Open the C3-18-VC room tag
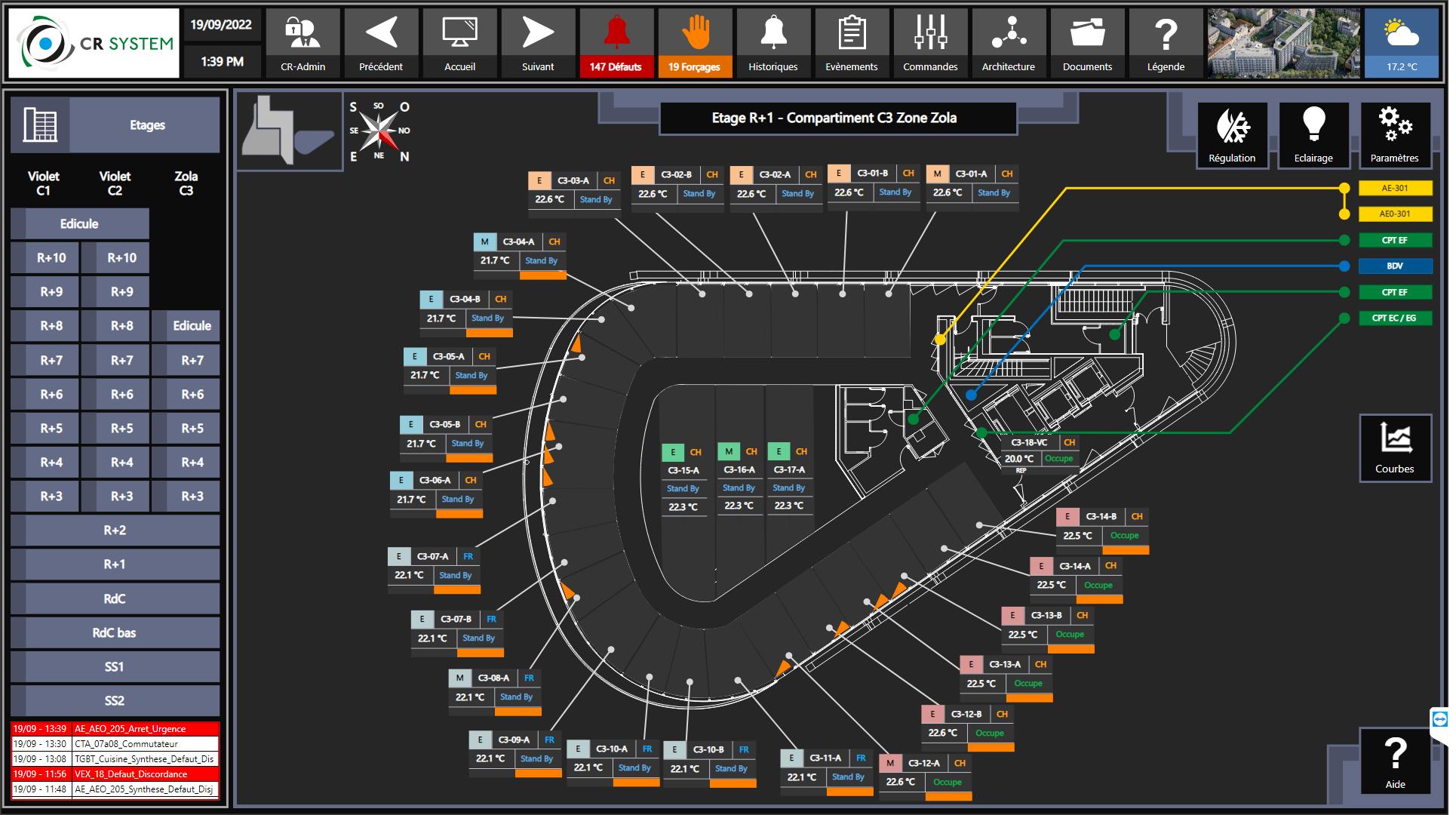This screenshot has width=1456, height=815. pyautogui.click(x=1030, y=443)
